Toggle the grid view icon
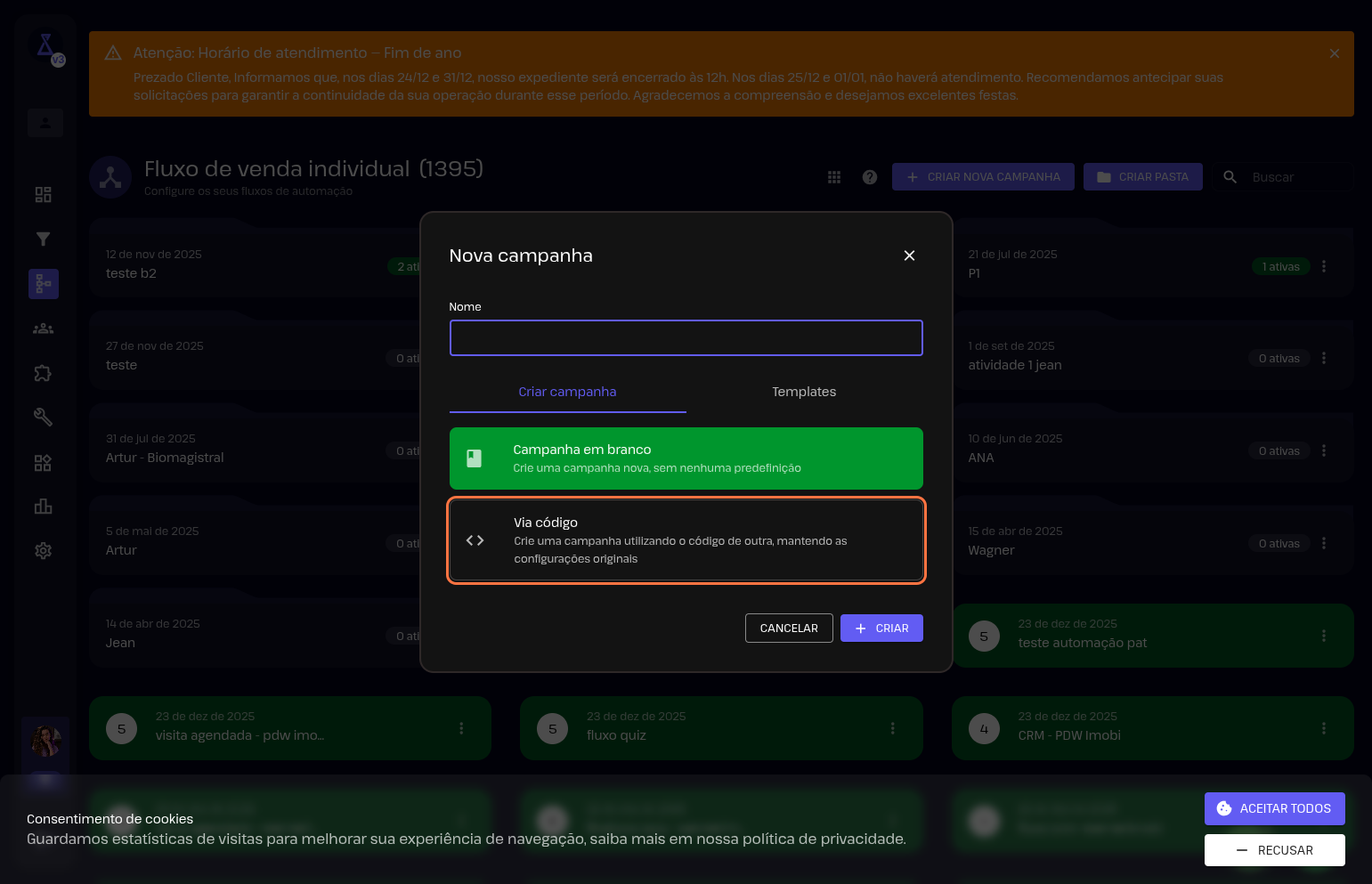 point(834,177)
